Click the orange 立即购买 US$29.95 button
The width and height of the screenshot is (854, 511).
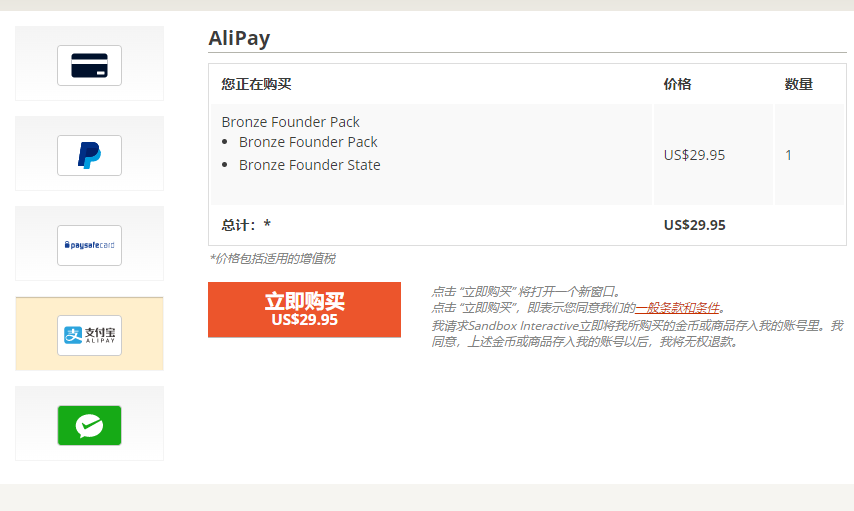click(x=304, y=309)
